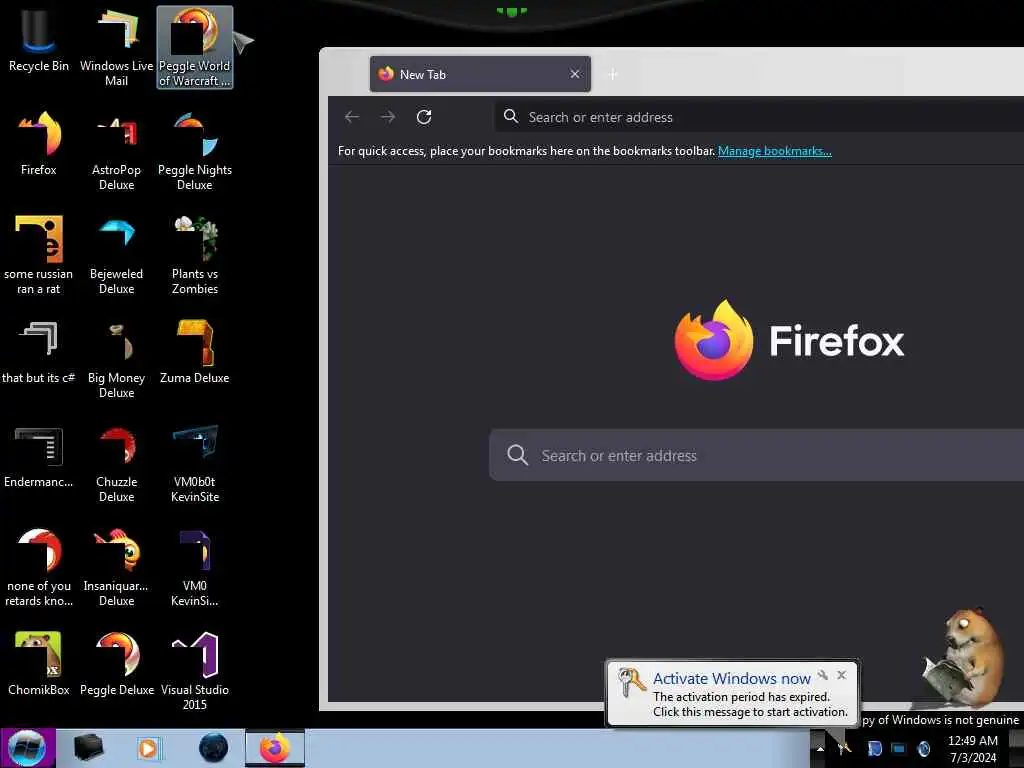Focus the Firefox URL address bar
Screen dimensions: 1024x768
pos(758,117)
